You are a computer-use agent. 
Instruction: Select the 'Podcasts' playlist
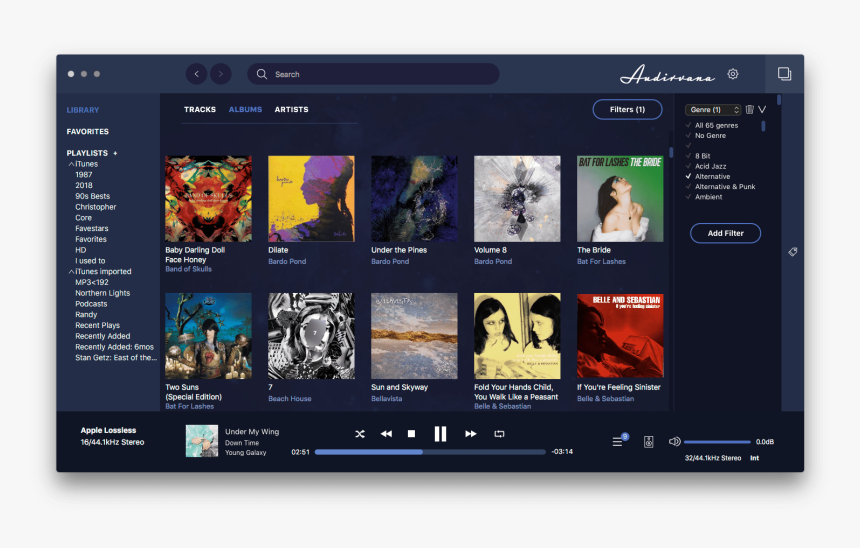[x=91, y=304]
